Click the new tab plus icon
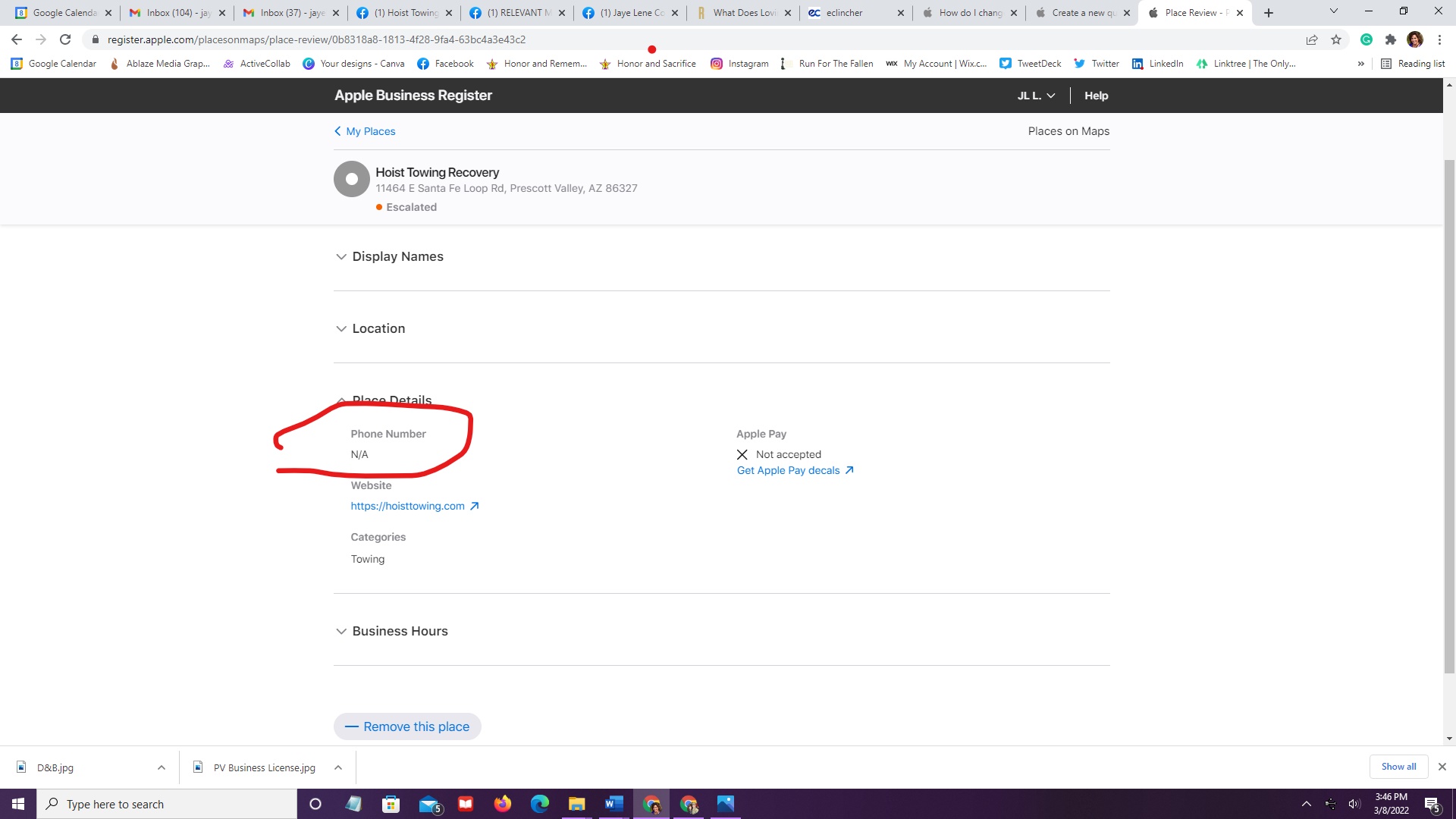The width and height of the screenshot is (1456, 819). (1269, 13)
